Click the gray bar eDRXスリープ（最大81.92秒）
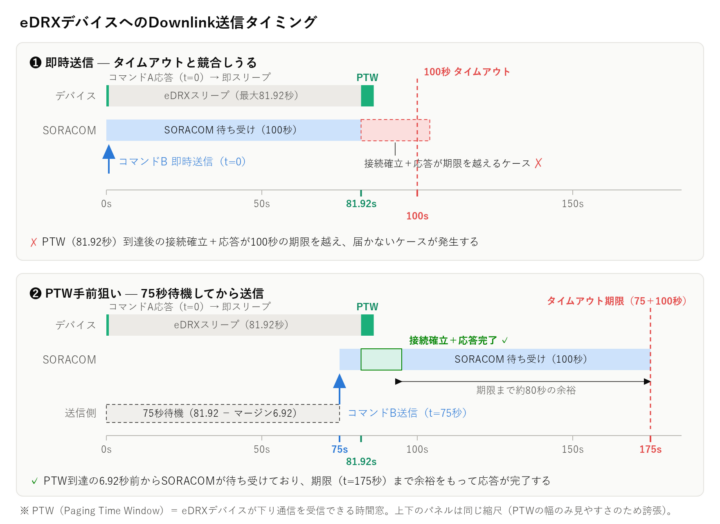The height and width of the screenshot is (524, 720). click(x=234, y=96)
